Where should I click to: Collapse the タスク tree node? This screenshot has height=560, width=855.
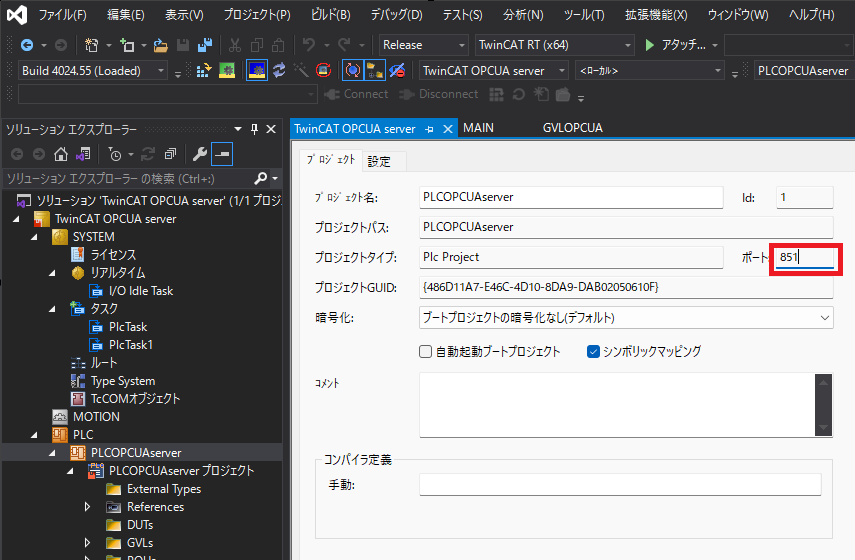click(x=53, y=309)
